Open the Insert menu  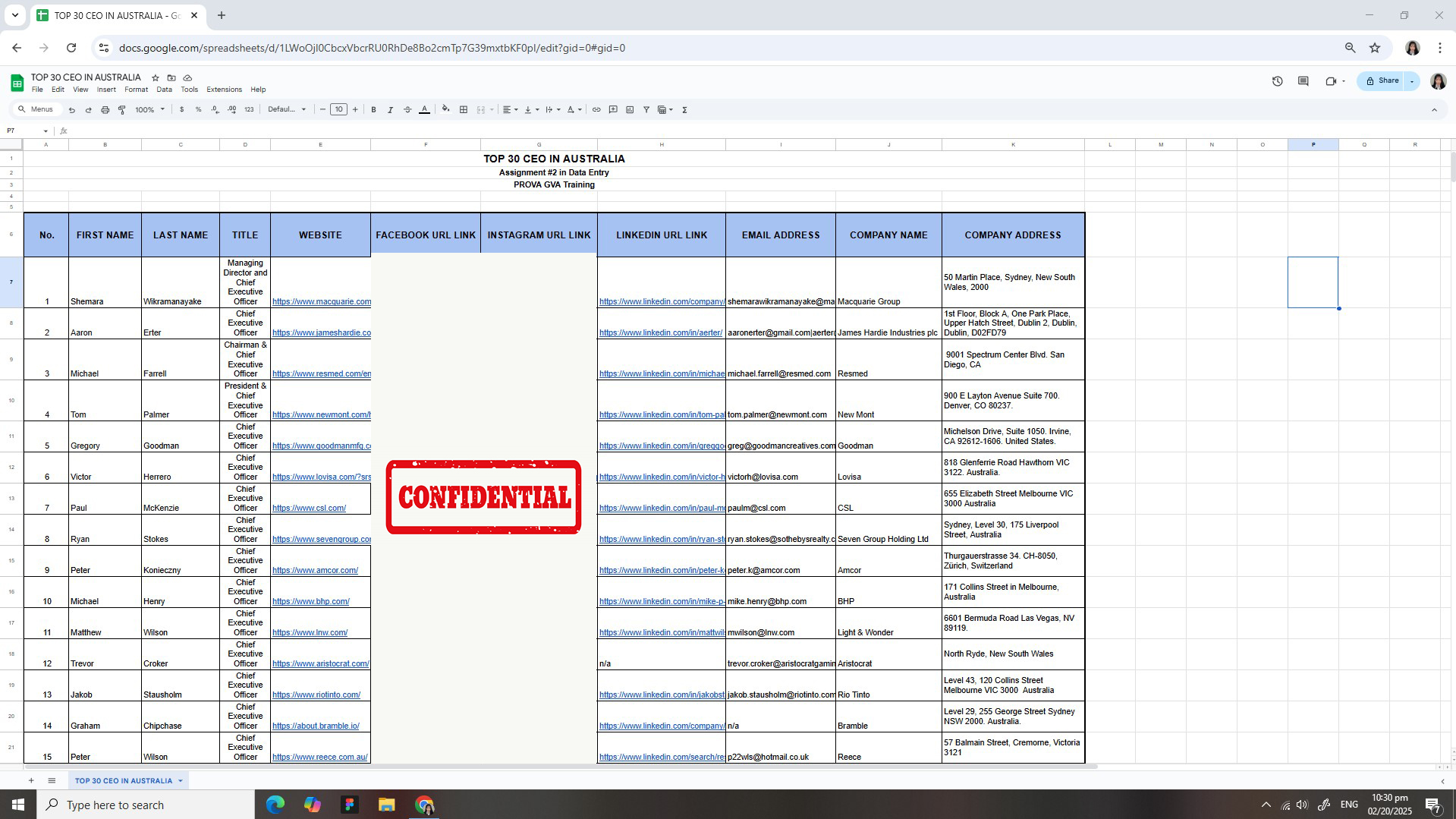pyautogui.click(x=106, y=90)
